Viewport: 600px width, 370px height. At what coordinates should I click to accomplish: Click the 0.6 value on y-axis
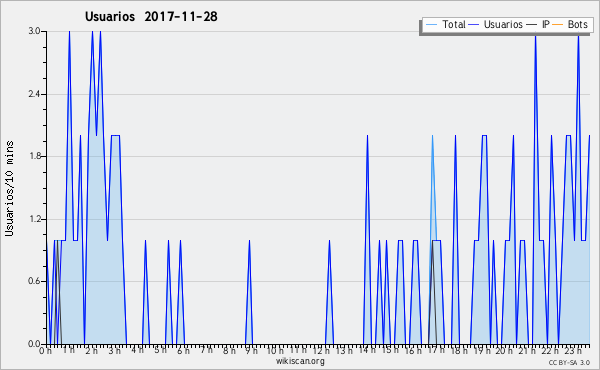[x=34, y=281]
